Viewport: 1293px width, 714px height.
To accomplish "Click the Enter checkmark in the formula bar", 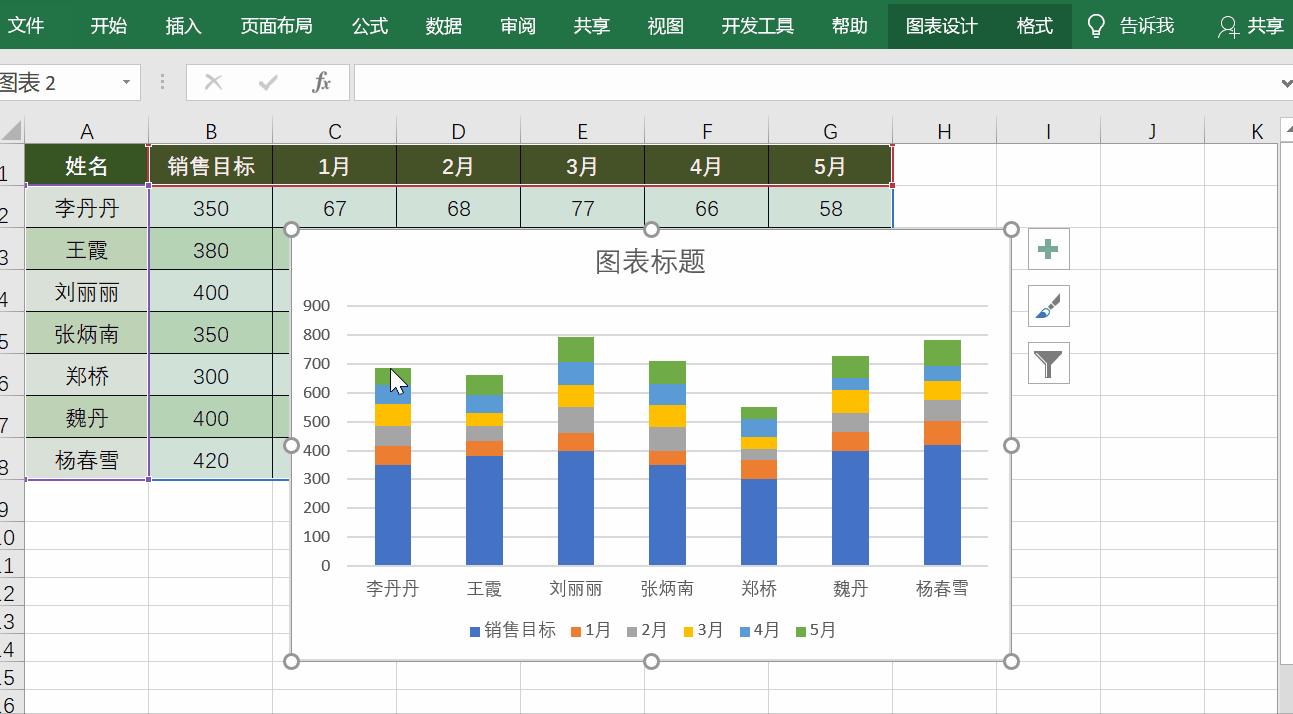I will click(x=266, y=82).
